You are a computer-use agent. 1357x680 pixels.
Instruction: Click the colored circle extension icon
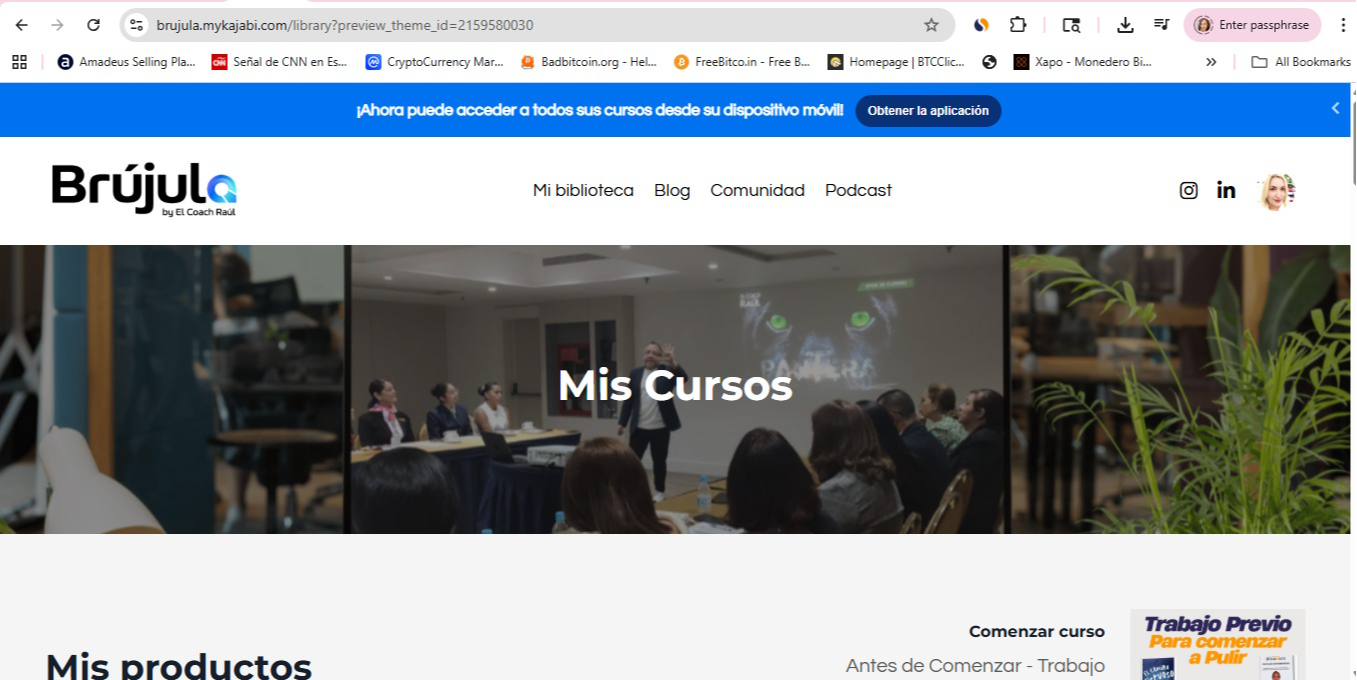click(x=982, y=25)
